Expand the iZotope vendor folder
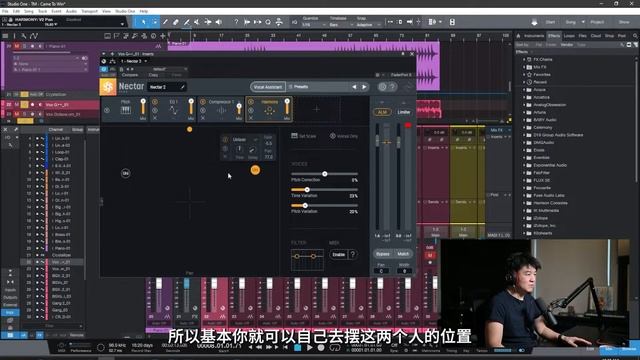Viewport: 640px width, 360px height. pyautogui.click(x=524, y=218)
